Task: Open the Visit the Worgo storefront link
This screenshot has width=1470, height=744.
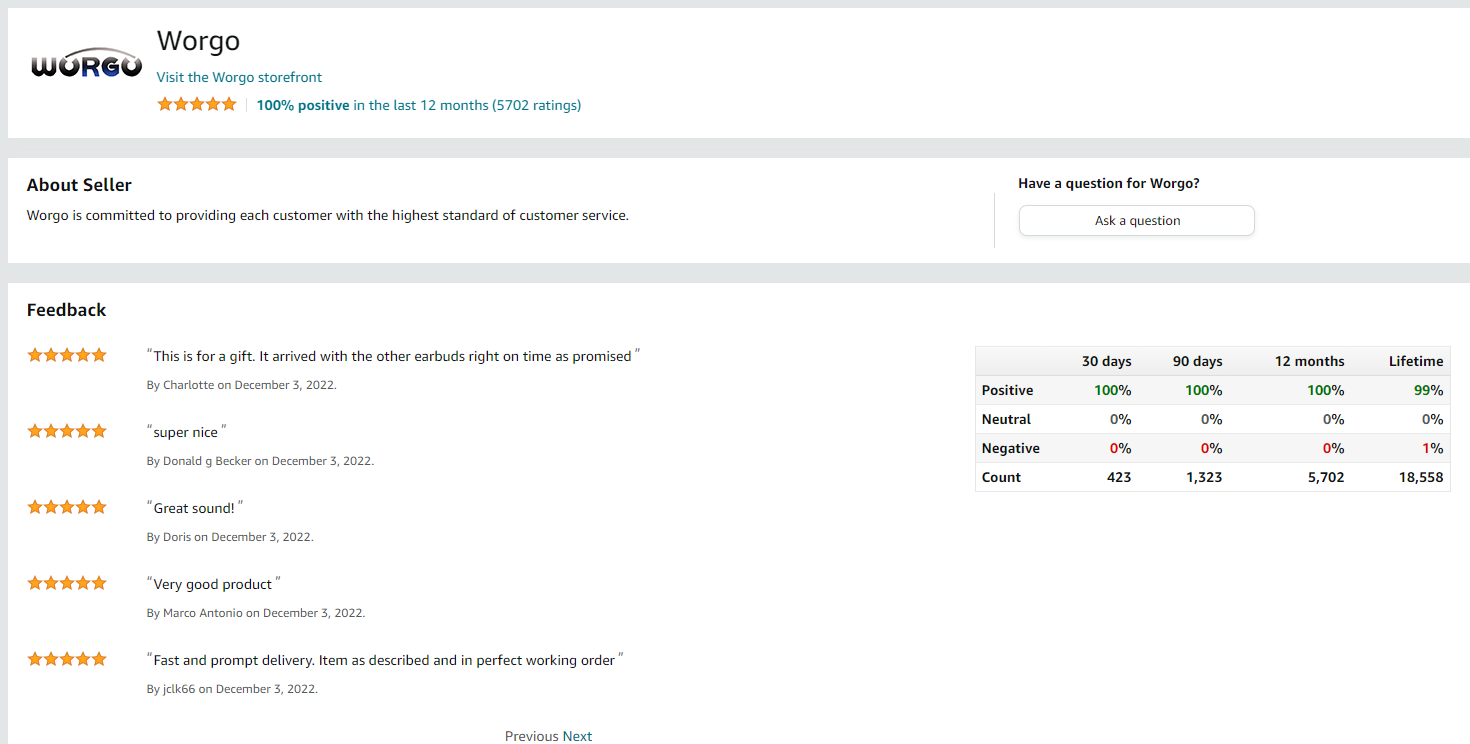Action: 239,77
